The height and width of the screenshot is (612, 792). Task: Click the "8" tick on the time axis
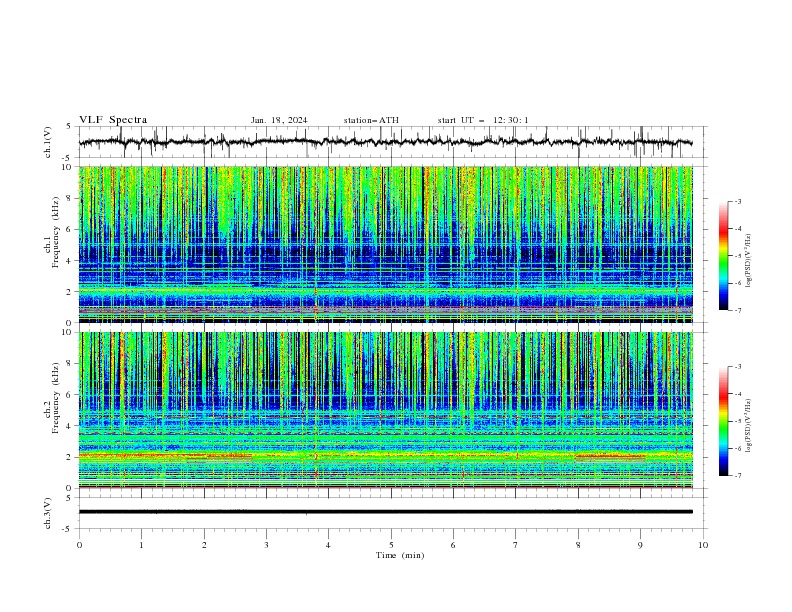point(578,545)
